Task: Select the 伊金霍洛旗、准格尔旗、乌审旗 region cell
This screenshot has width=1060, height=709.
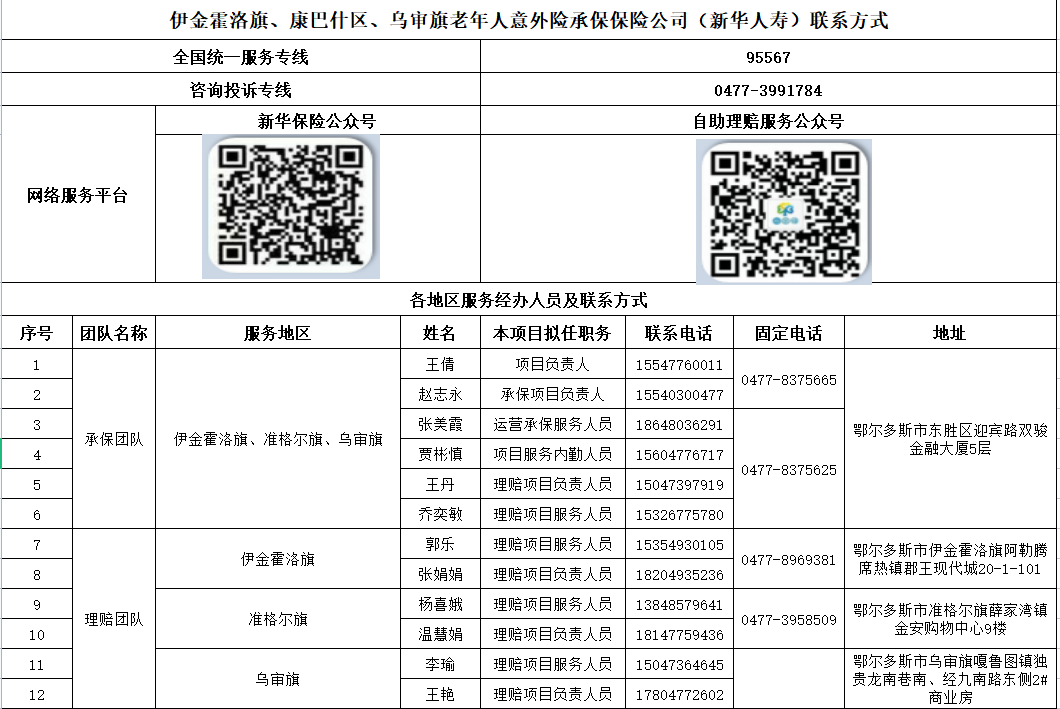Action: [x=278, y=439]
